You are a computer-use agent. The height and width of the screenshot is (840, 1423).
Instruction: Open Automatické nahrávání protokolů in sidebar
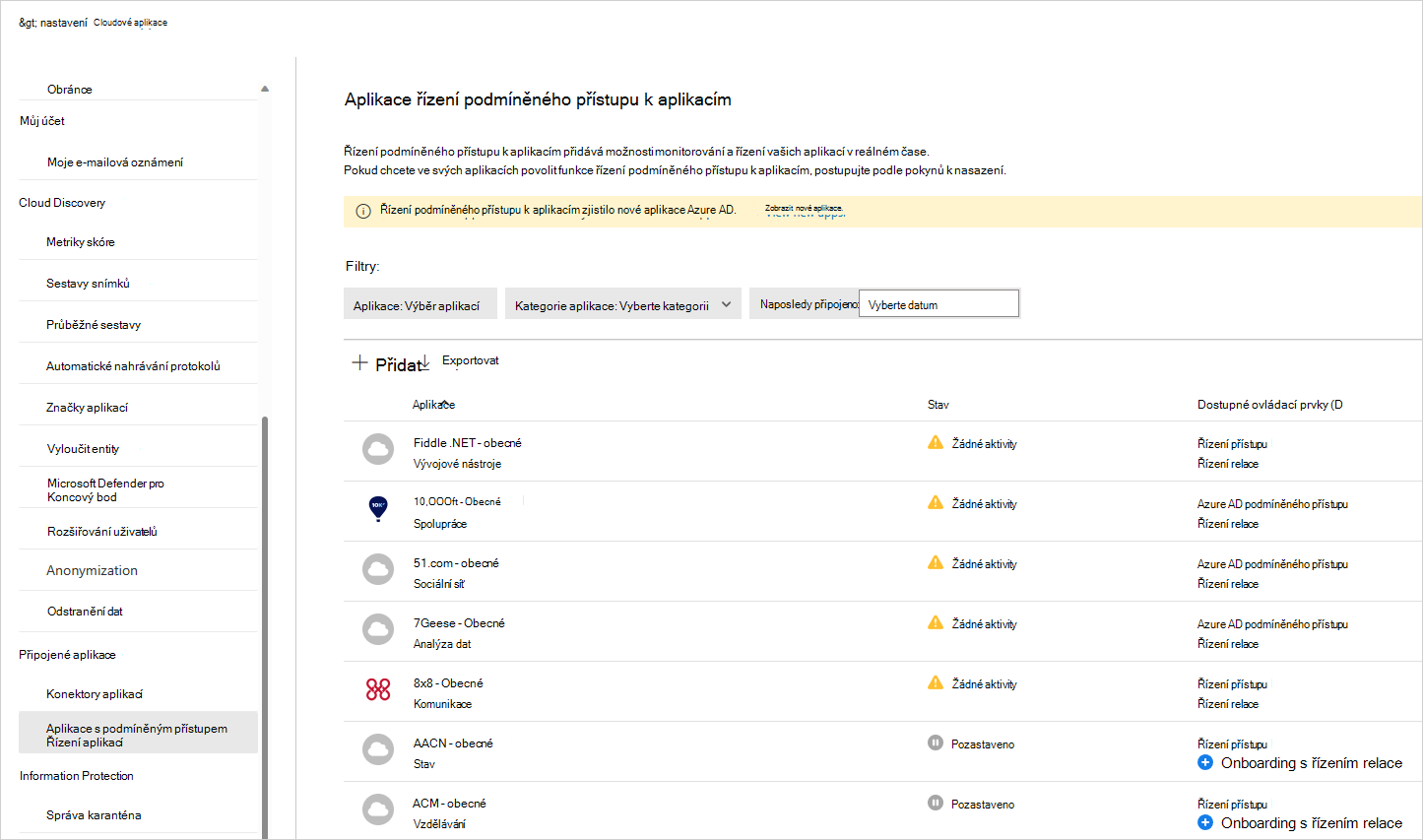(133, 366)
